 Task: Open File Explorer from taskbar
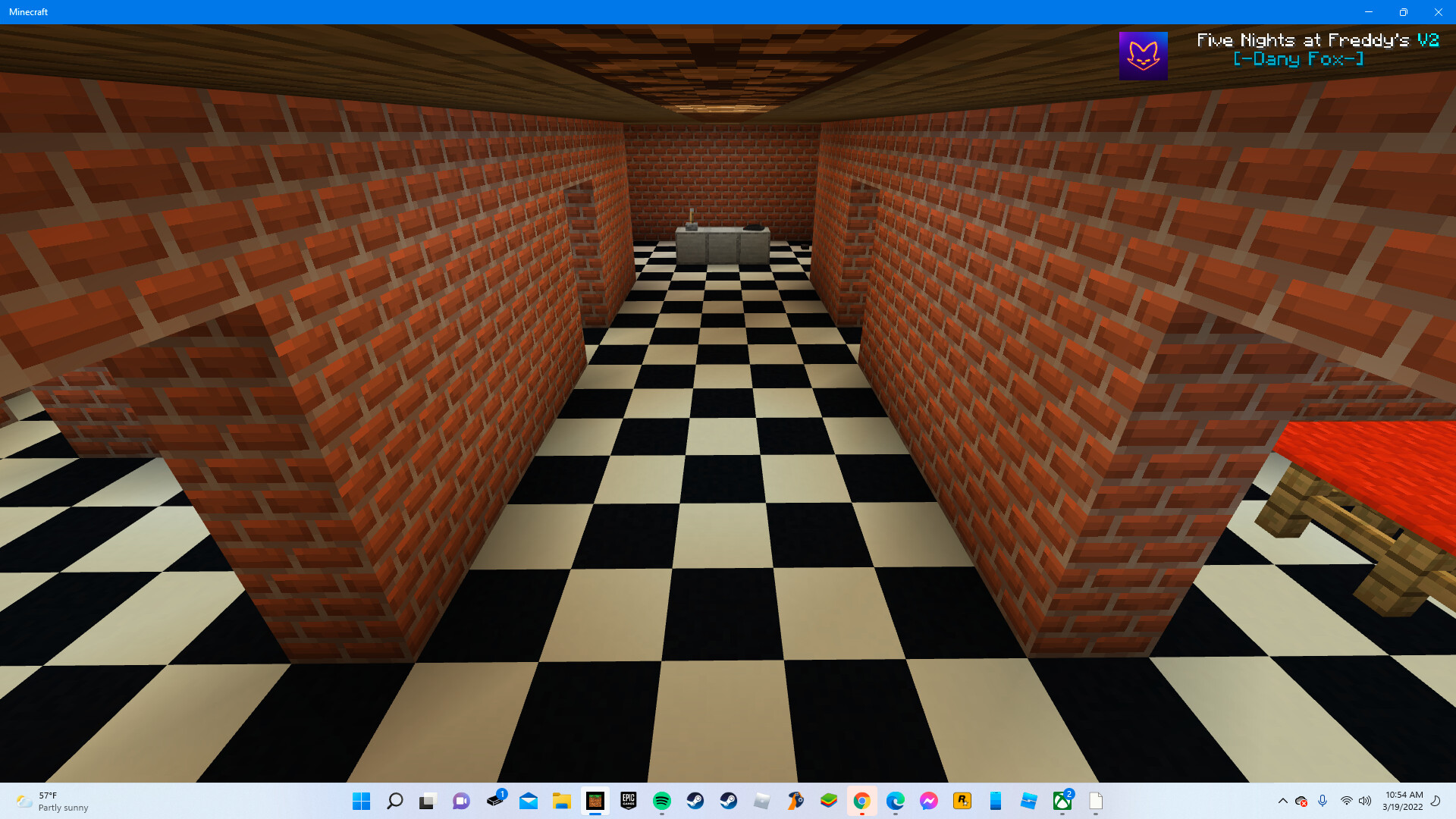pos(561,801)
